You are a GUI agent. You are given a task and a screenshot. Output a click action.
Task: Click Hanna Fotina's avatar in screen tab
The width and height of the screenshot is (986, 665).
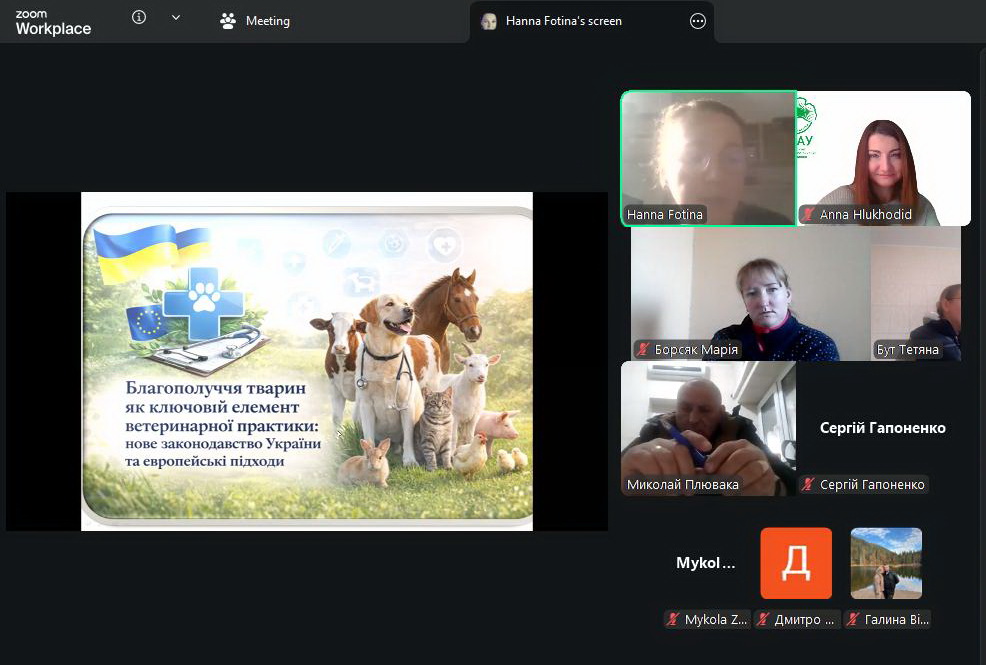[x=489, y=21]
